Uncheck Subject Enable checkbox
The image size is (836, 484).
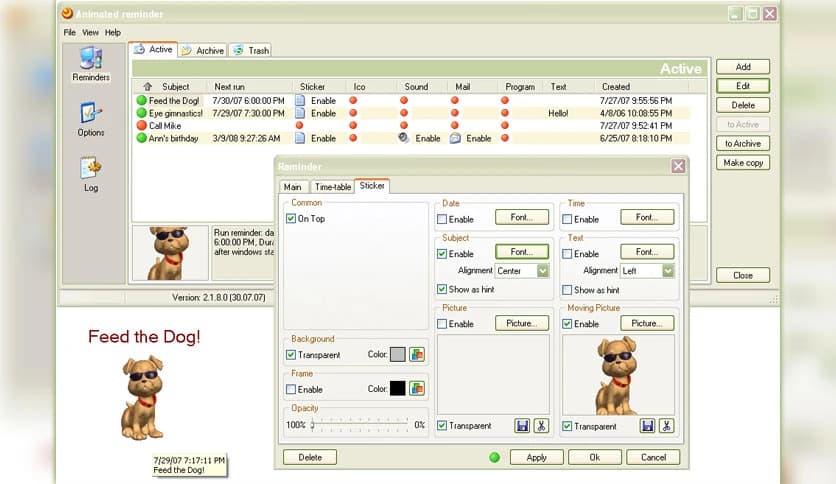click(x=442, y=254)
